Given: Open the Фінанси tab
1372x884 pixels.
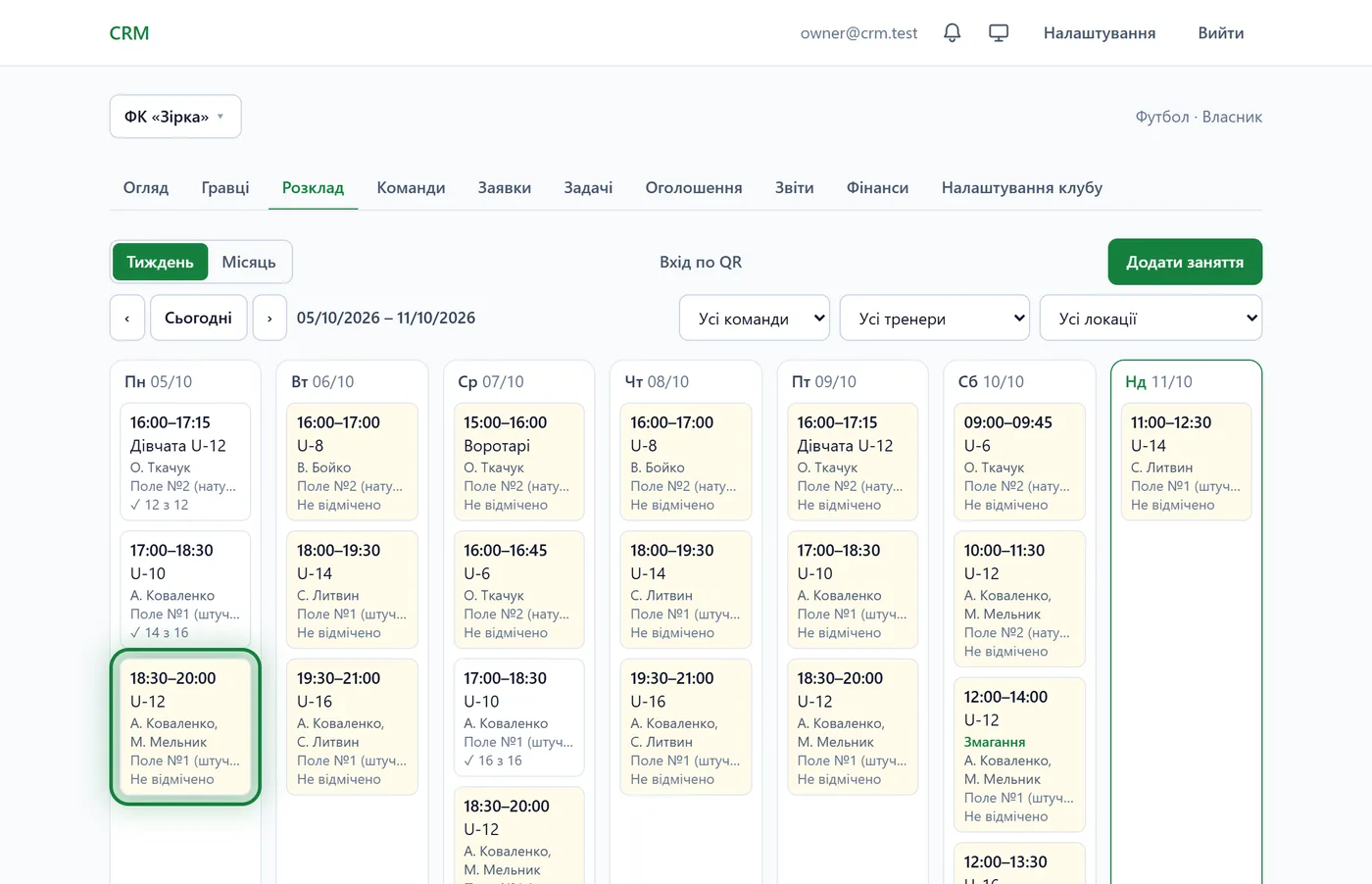Looking at the screenshot, I should click(x=877, y=187).
